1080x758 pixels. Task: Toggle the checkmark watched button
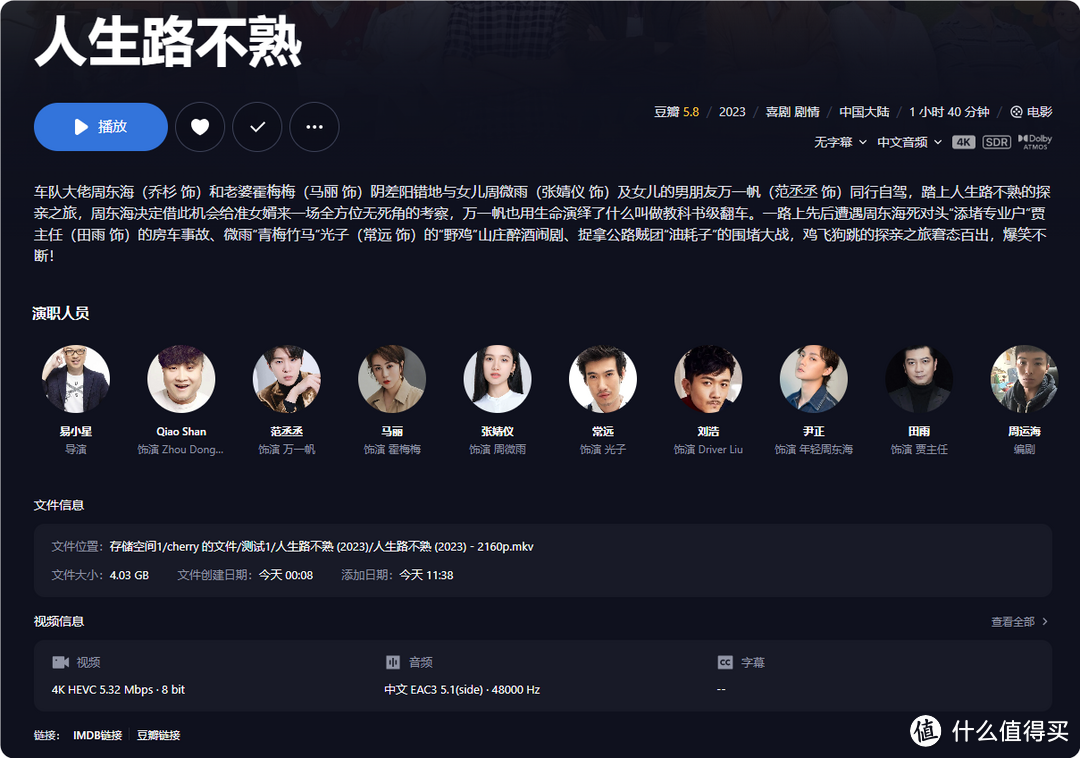pos(257,127)
